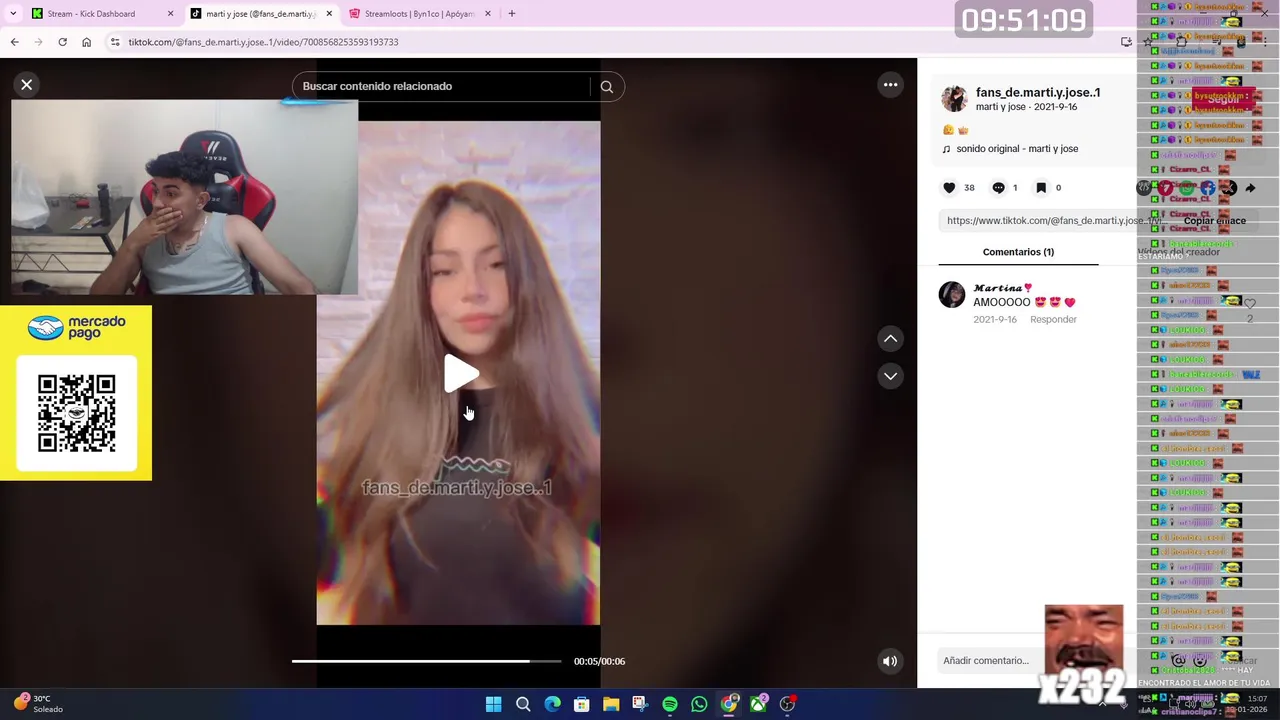Open Spotify from taskbar
The height and width of the screenshot is (720, 1280).
[x=670, y=705]
